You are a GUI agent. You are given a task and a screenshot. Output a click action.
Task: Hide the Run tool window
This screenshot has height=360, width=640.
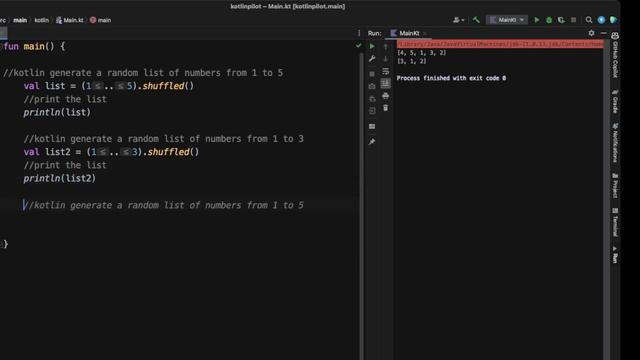[604, 33]
